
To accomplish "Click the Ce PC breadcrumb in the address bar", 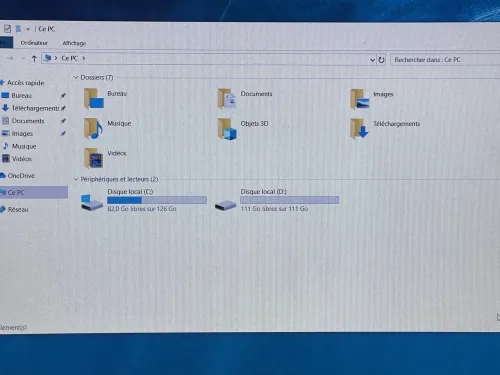I will (70, 58).
